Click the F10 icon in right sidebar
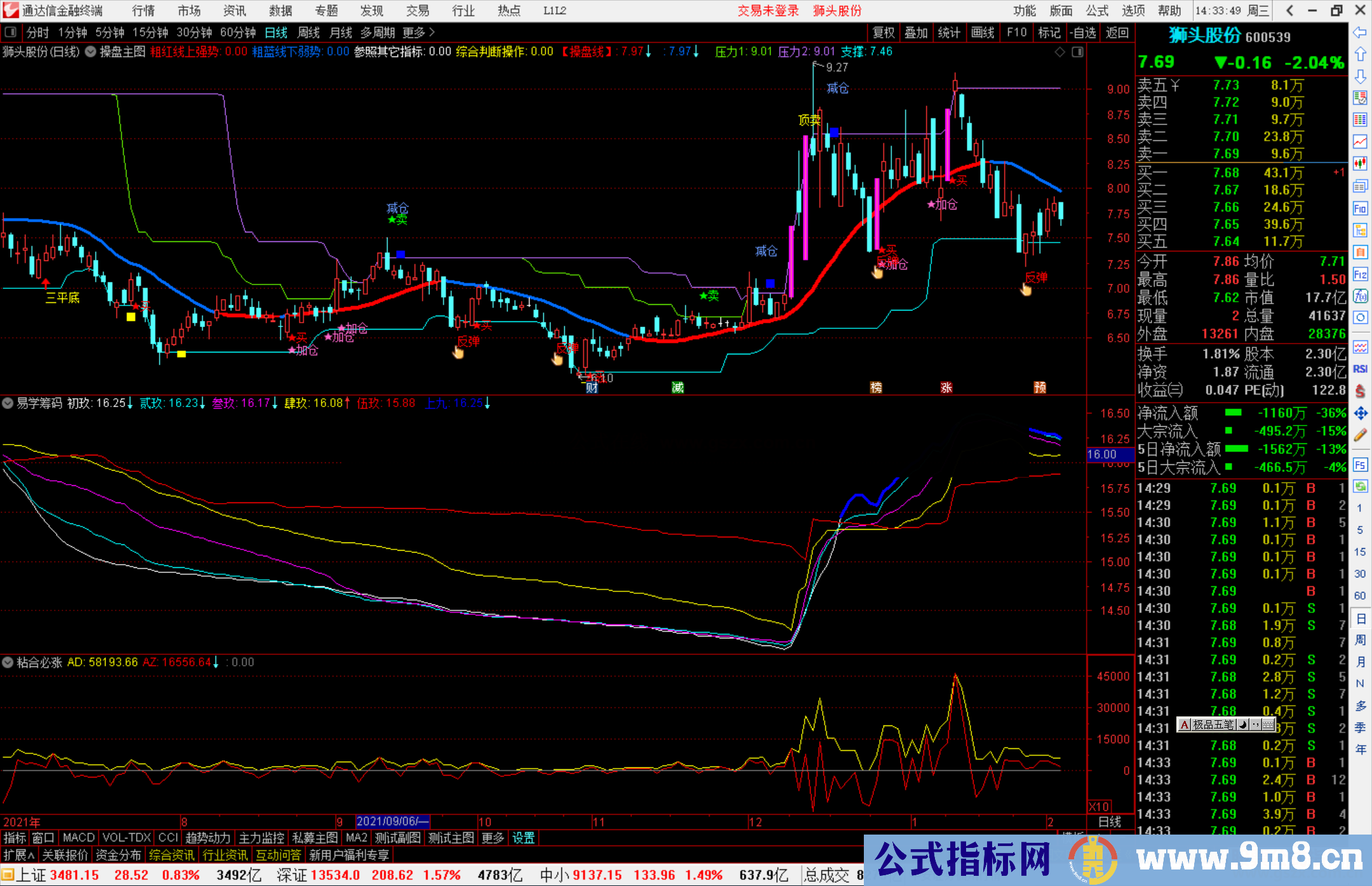 click(1360, 208)
